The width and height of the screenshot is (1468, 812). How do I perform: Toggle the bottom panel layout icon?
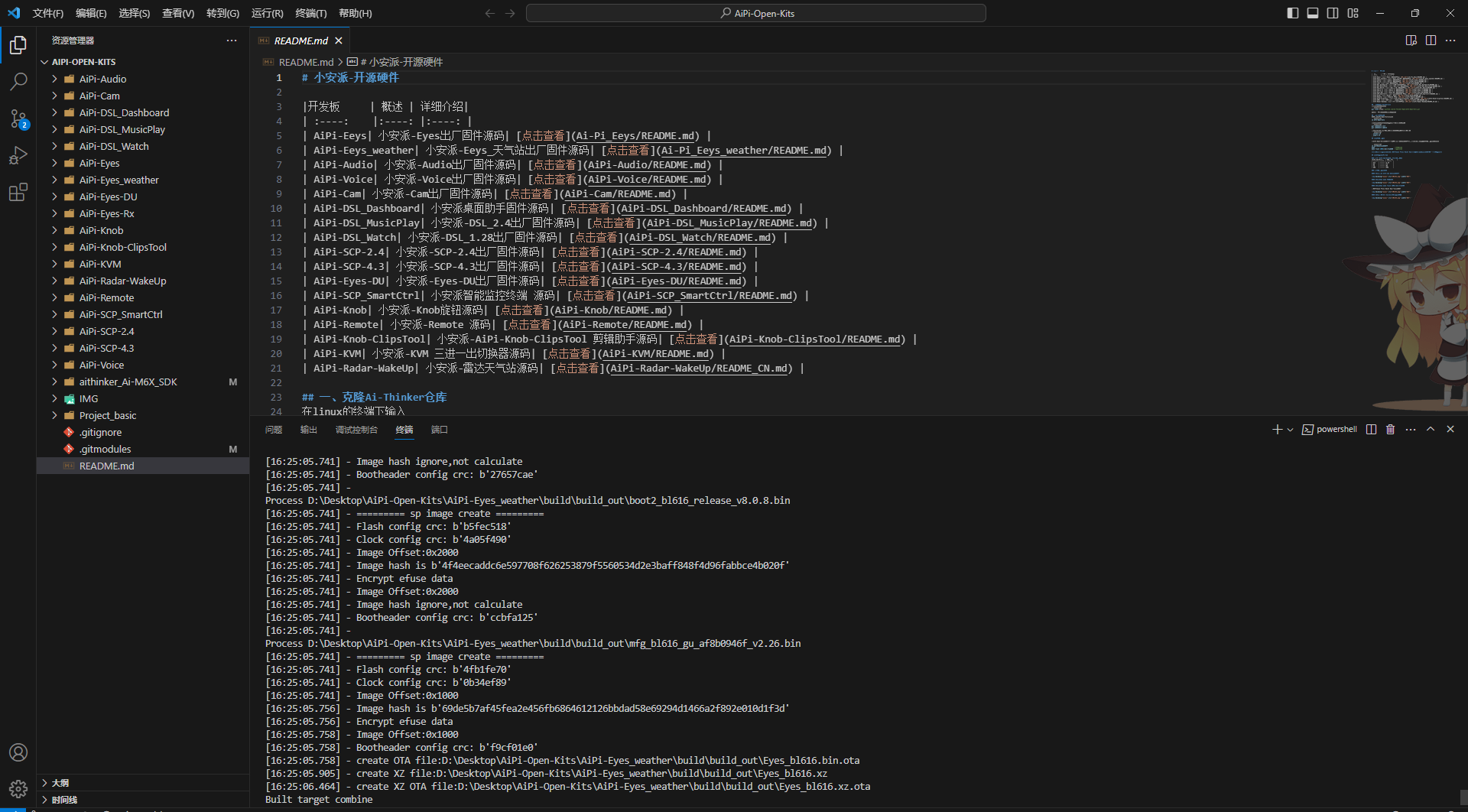tap(1313, 13)
